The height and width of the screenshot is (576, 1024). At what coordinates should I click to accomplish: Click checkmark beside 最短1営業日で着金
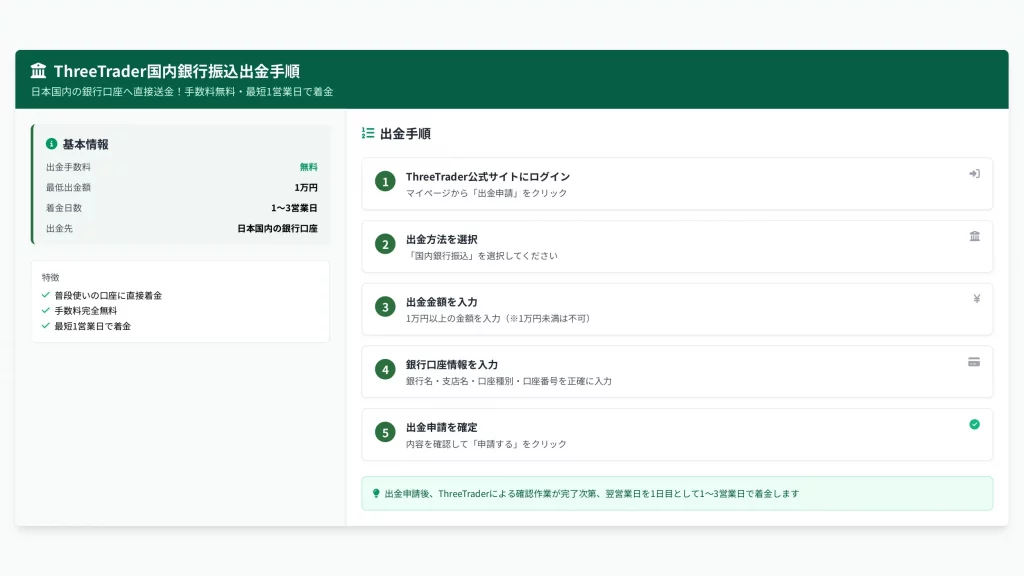46,326
